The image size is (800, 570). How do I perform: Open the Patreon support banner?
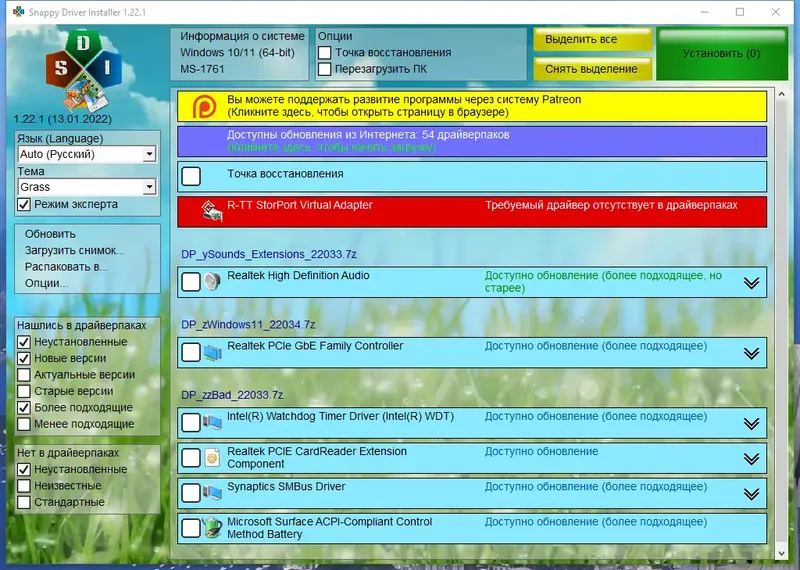472,106
